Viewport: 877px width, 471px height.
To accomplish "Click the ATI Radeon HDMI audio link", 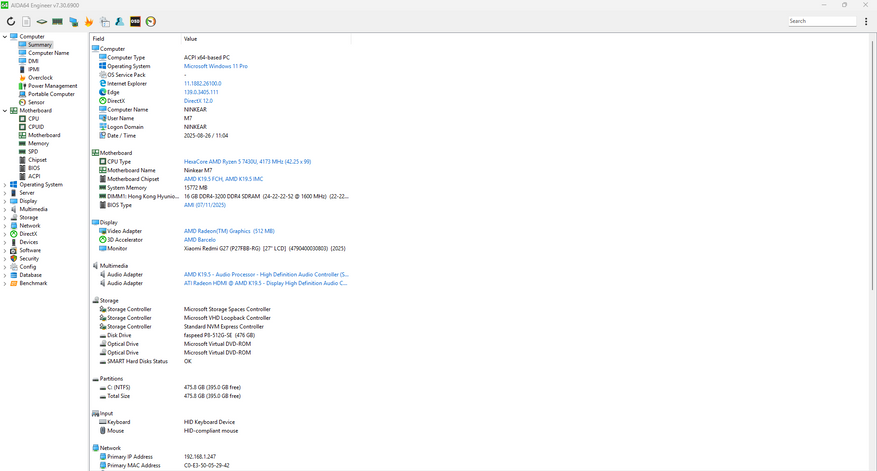I will (x=266, y=284).
